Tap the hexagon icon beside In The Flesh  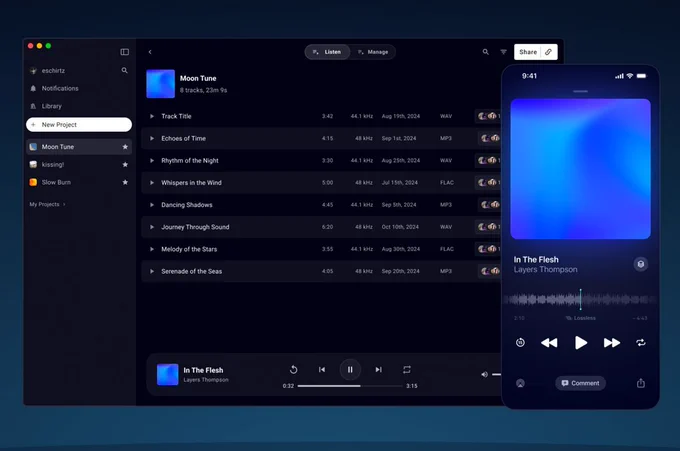[641, 264]
